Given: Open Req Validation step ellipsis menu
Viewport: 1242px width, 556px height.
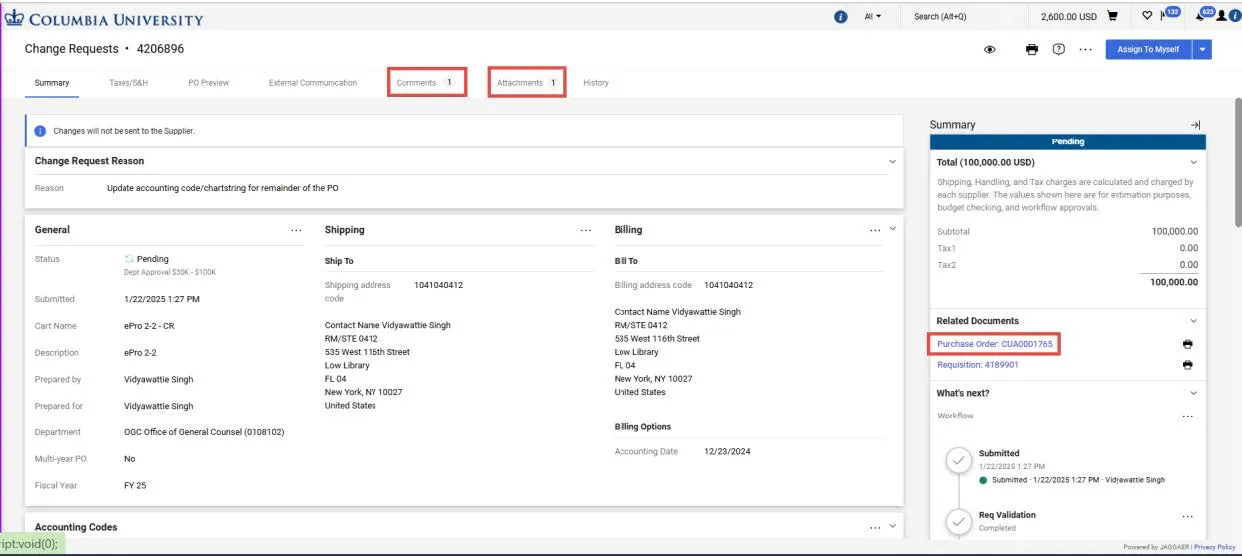Looking at the screenshot, I should click(x=1187, y=516).
